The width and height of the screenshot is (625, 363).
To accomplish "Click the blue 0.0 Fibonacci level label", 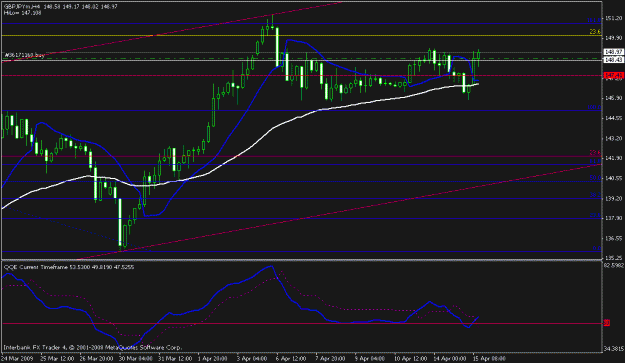I will coord(596,248).
